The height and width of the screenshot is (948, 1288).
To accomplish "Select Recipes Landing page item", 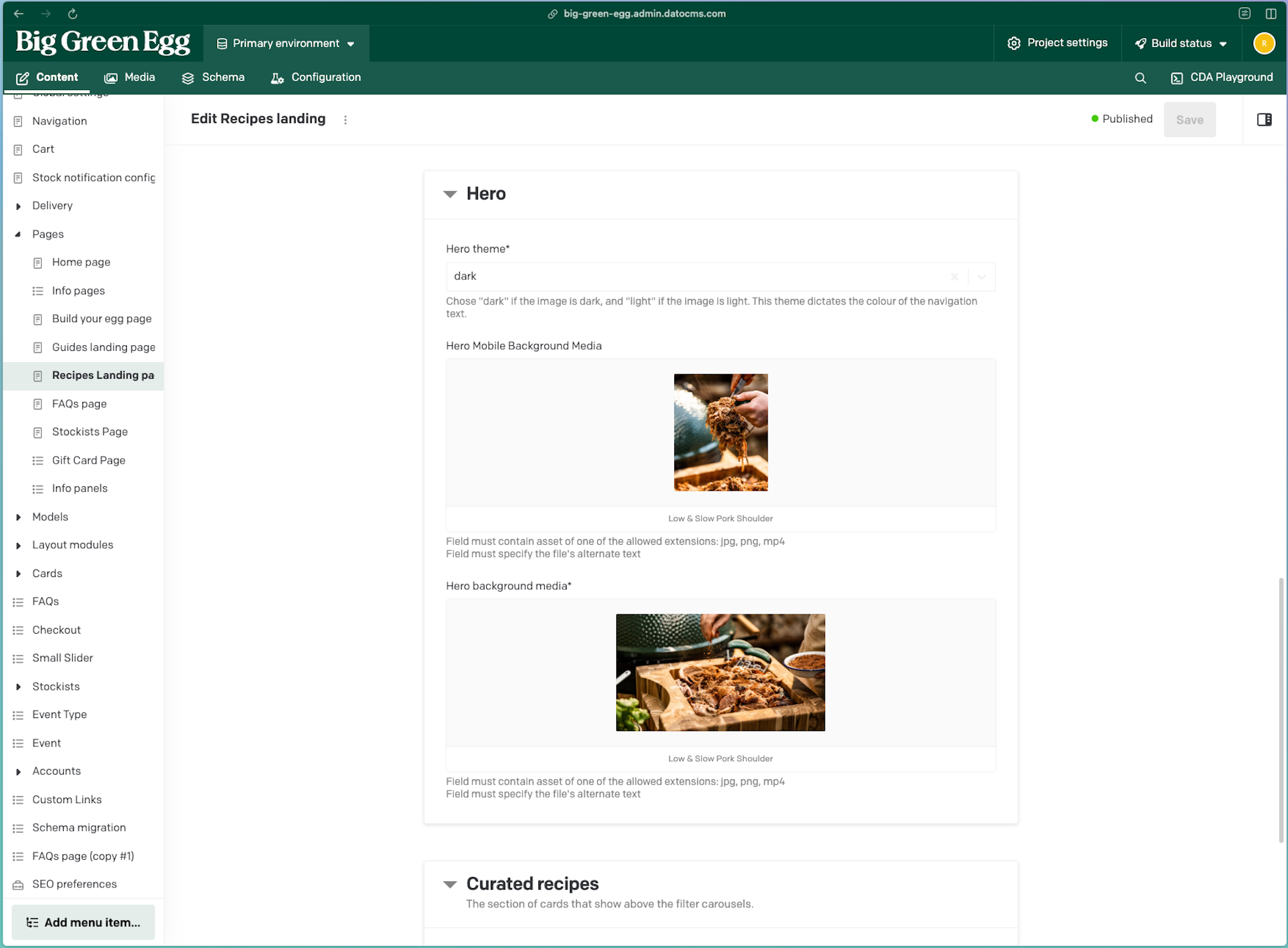I will pos(82,375).
